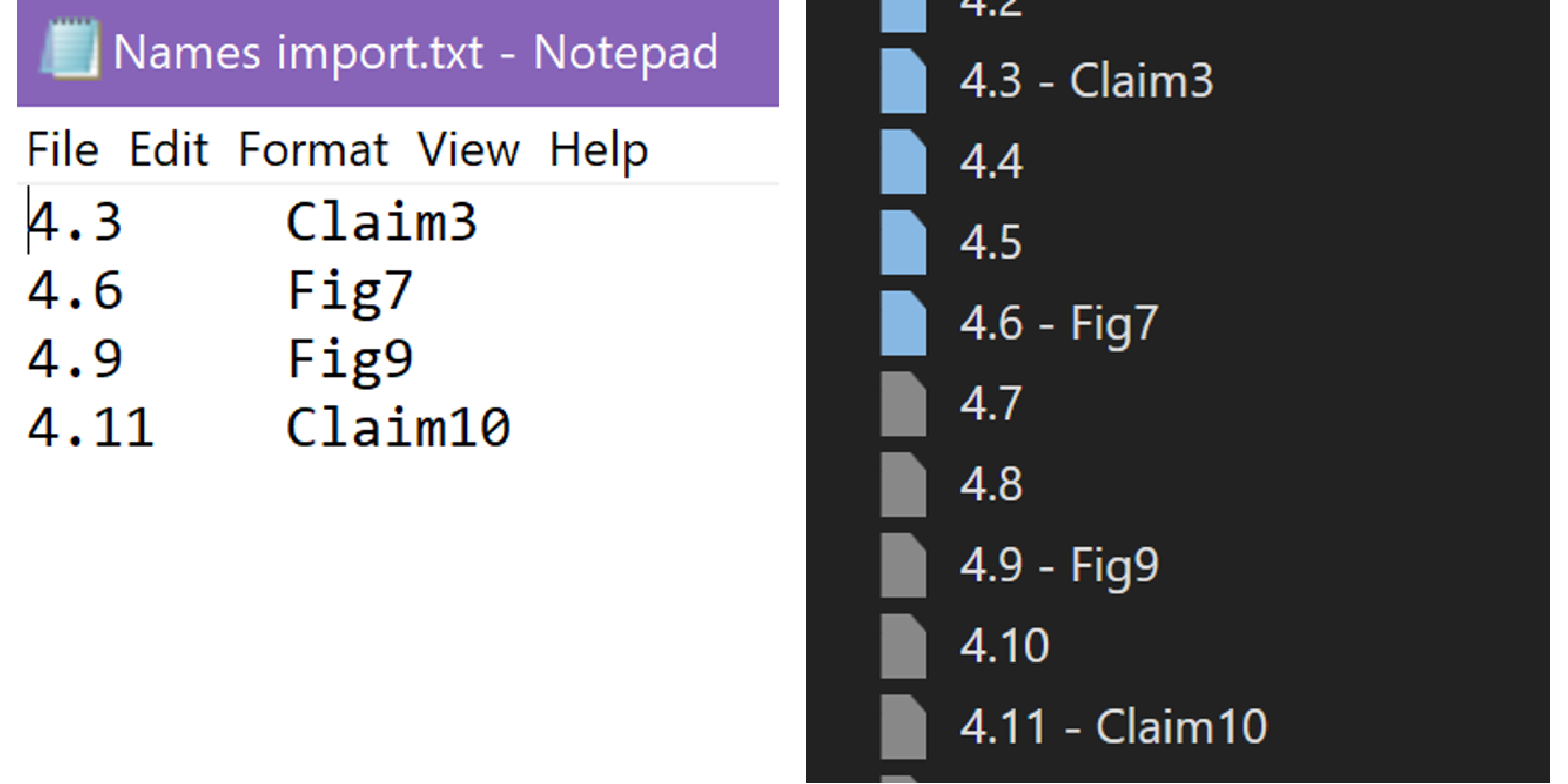Click the blue page icon beside 4.3 - Claim3
The height and width of the screenshot is (784, 1568).
[903, 81]
